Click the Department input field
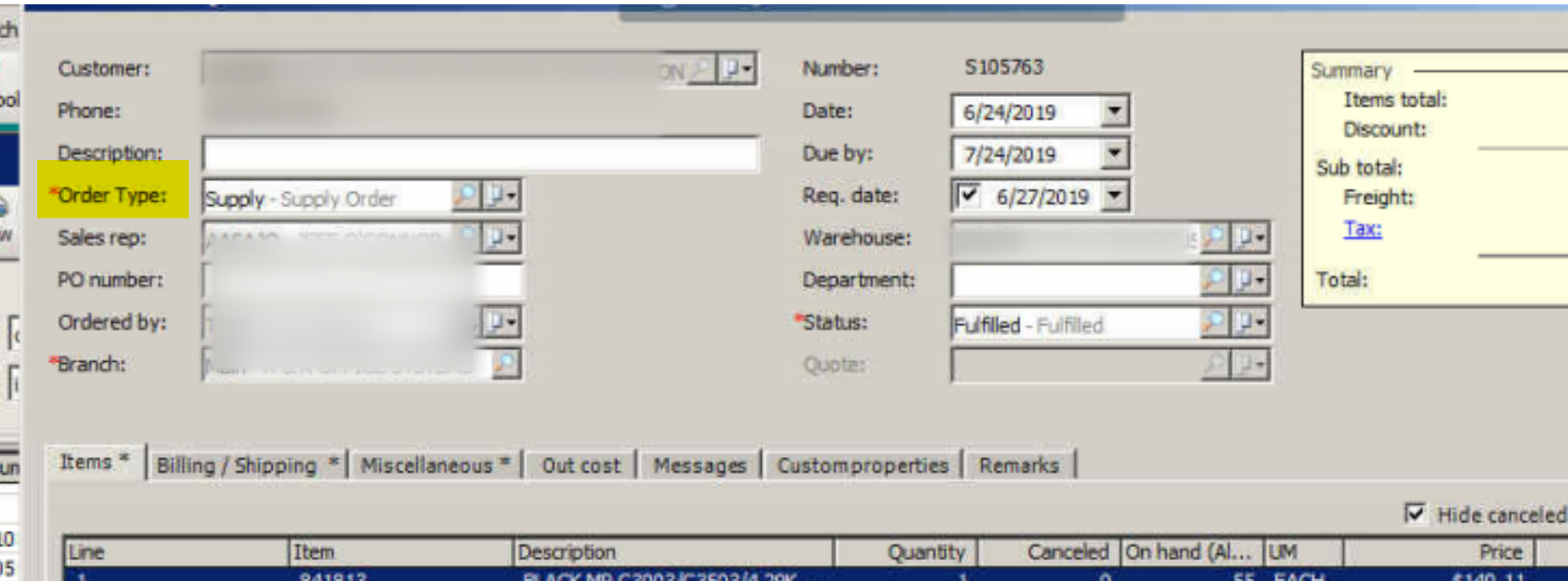This screenshot has height=581, width=1568. [x=1075, y=280]
